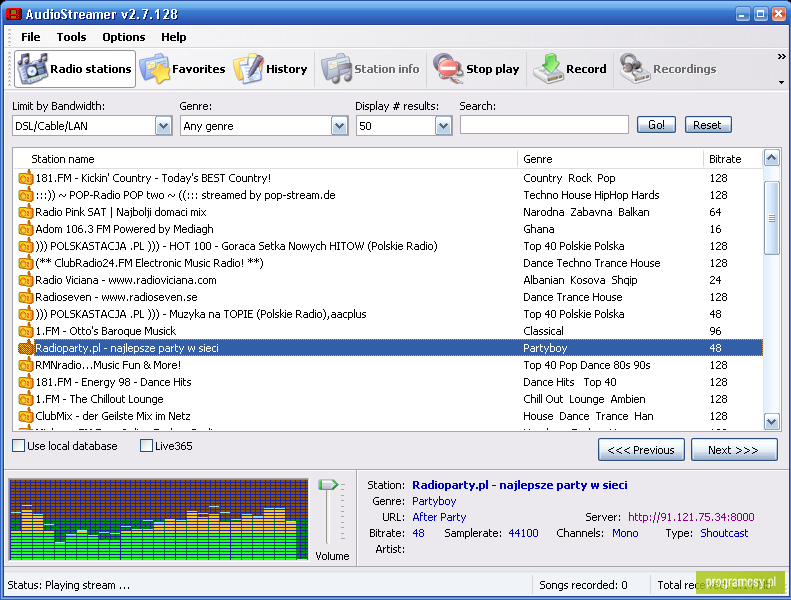791x600 pixels.
Task: Click the Reset button
Action: tap(708, 125)
